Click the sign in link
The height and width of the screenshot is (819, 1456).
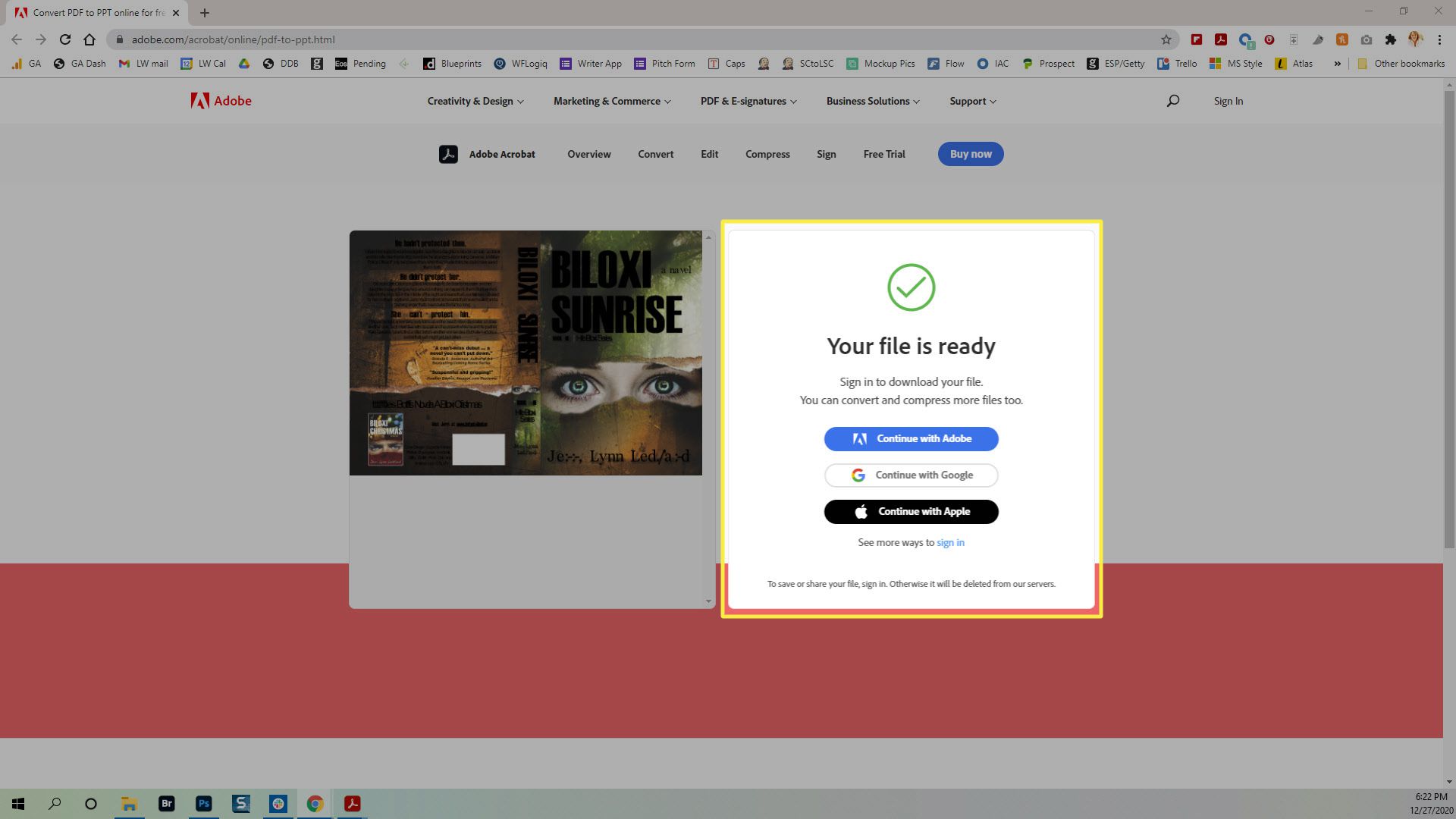pyautogui.click(x=950, y=542)
